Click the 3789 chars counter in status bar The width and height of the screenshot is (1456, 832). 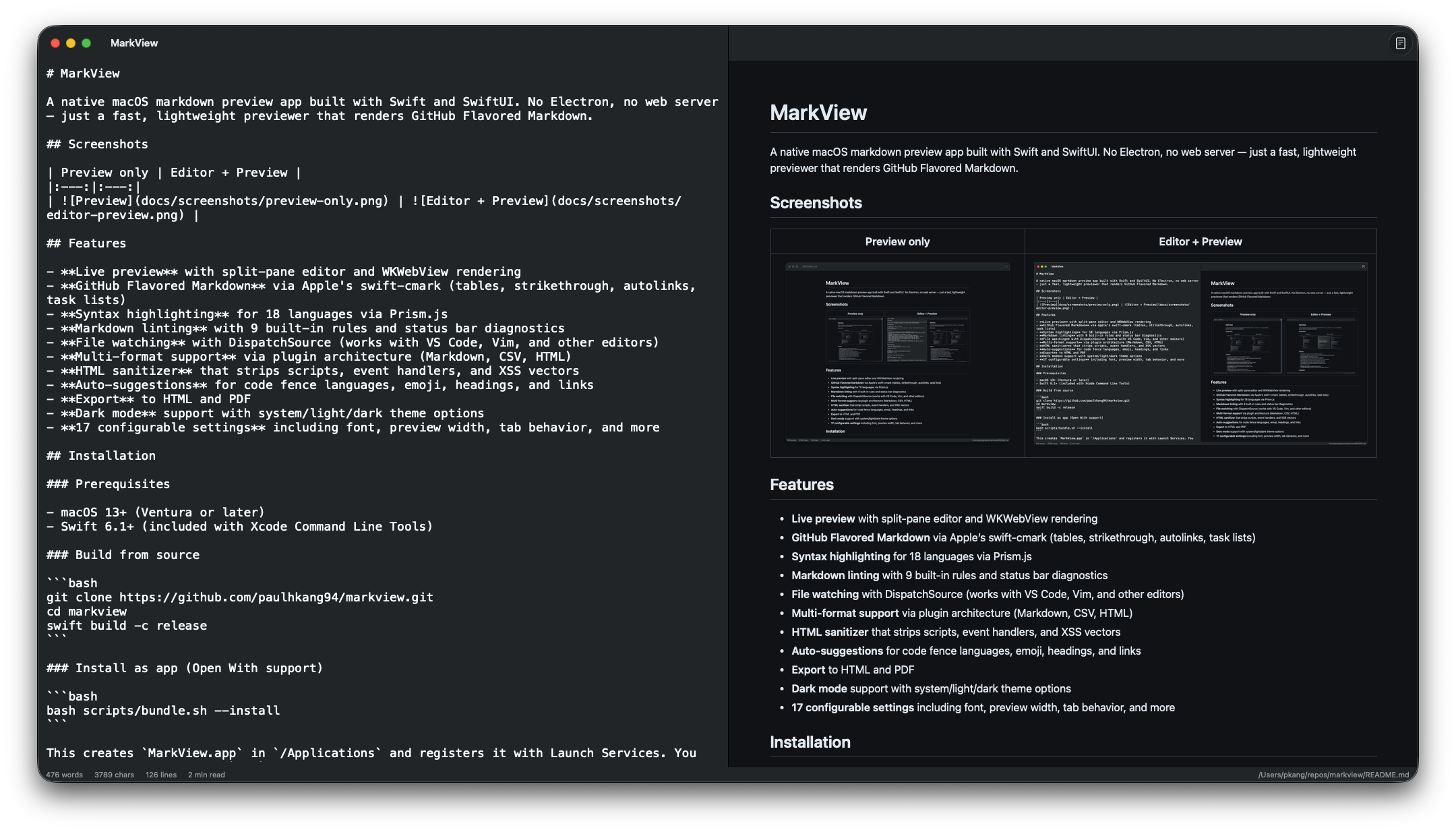tap(114, 775)
